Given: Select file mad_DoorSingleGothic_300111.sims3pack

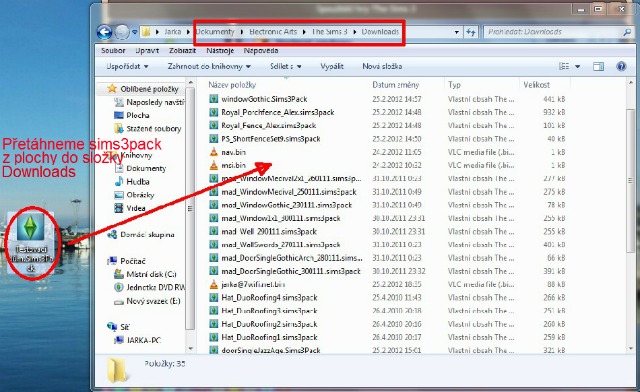Looking at the screenshot, I should 291,271.
